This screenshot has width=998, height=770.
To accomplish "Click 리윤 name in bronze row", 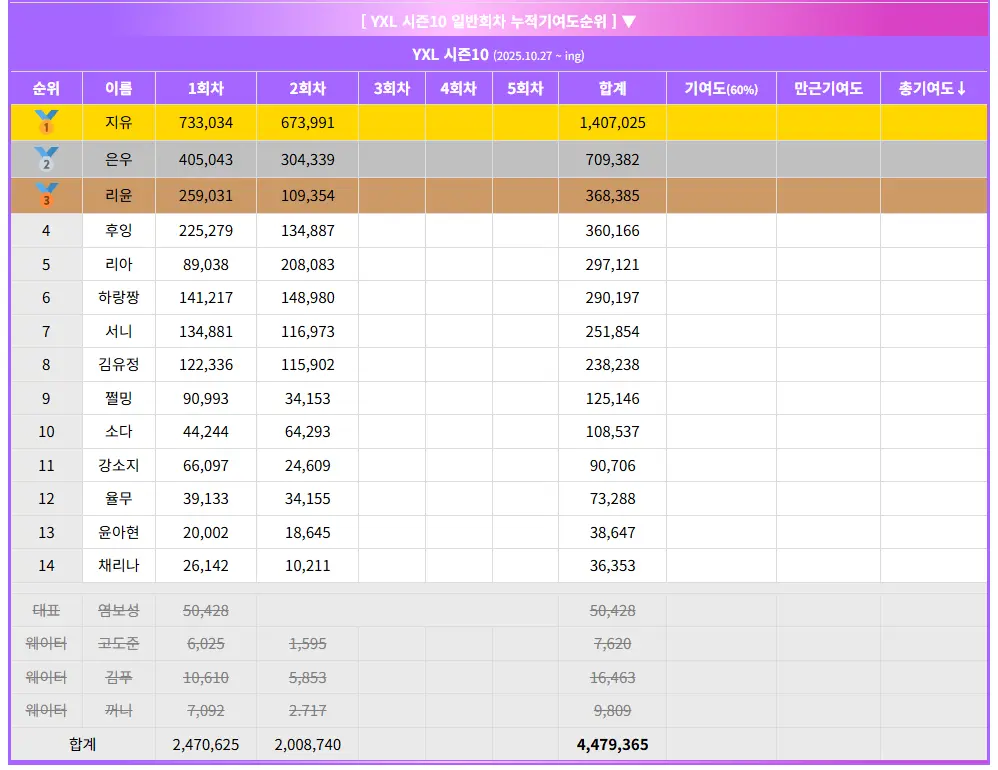I will [119, 196].
